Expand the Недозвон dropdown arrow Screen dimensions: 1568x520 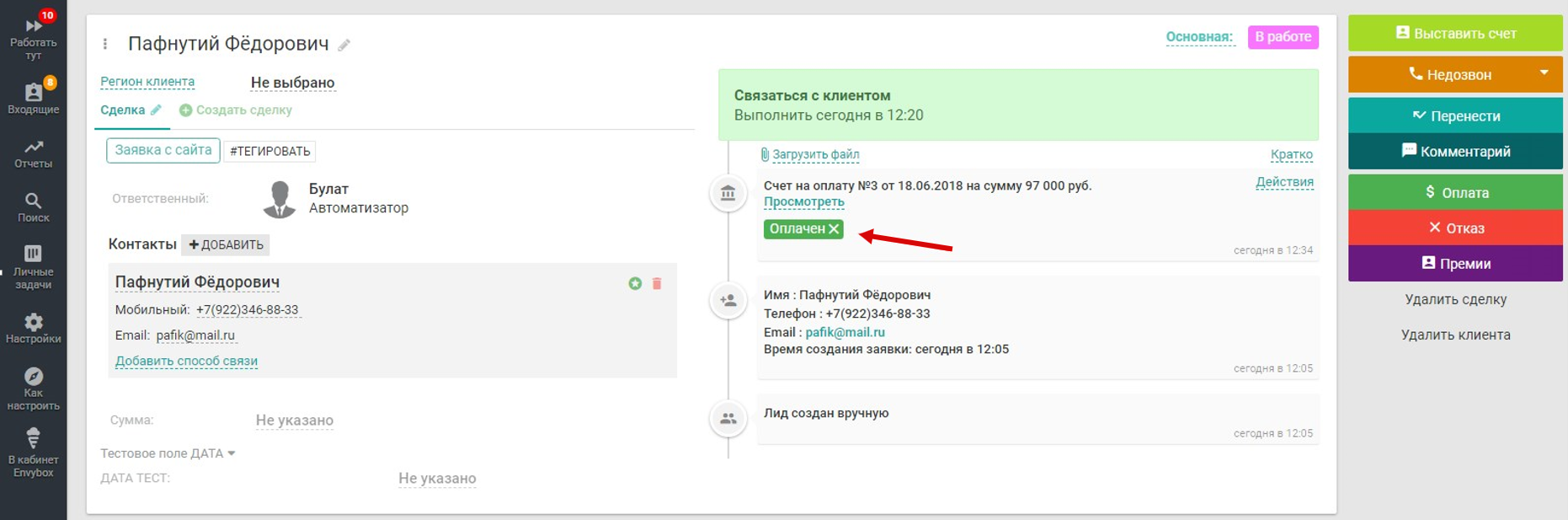click(x=1544, y=73)
